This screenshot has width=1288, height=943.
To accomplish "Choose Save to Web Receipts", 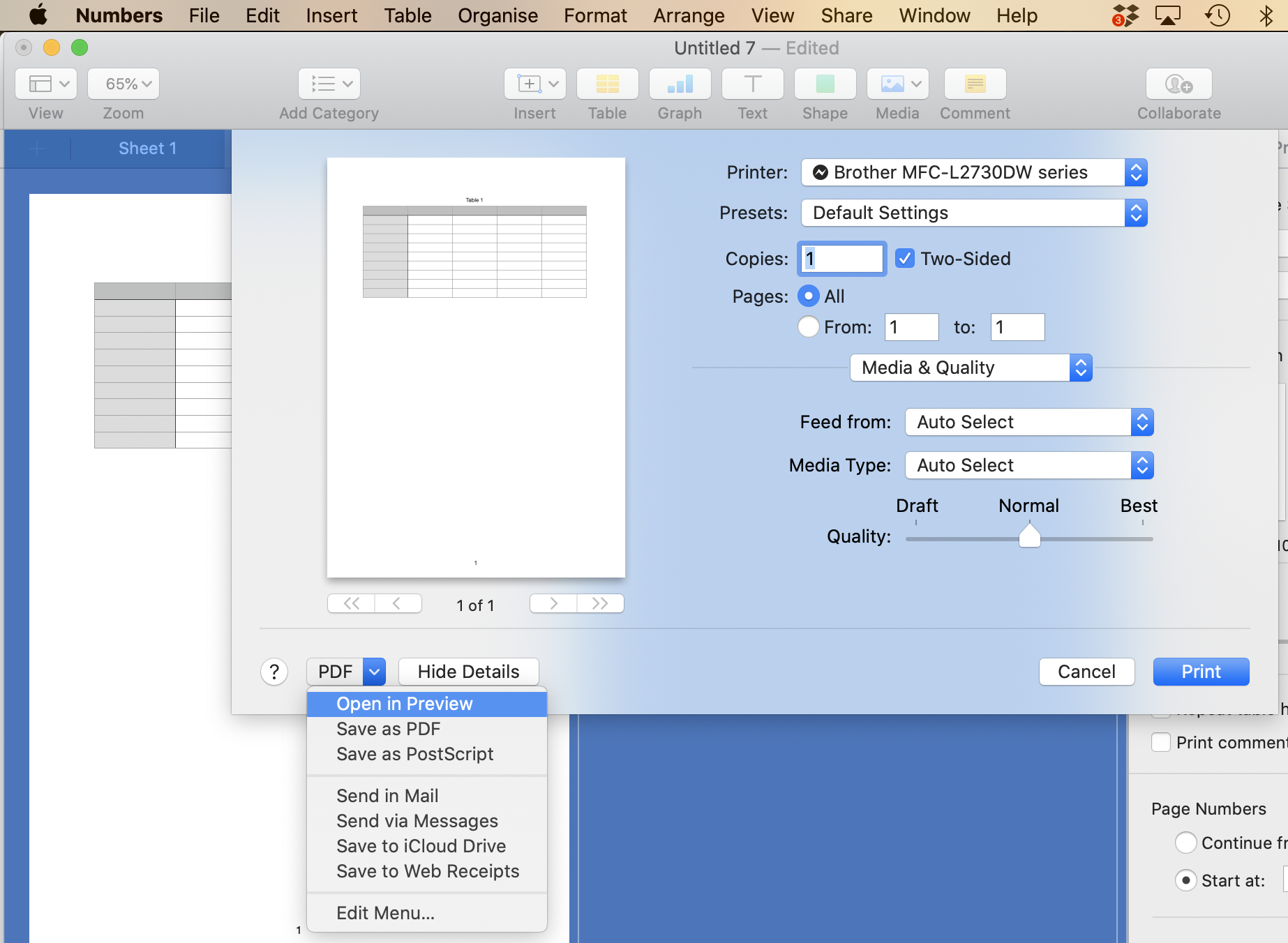I will click(427, 871).
